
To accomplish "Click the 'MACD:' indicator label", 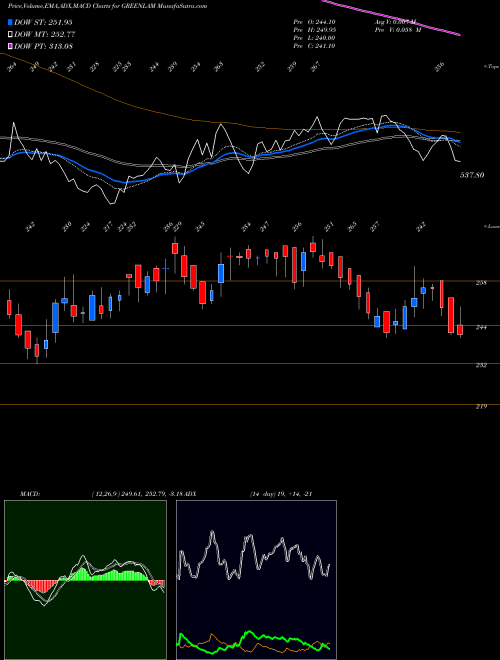I will pyautogui.click(x=30, y=494).
